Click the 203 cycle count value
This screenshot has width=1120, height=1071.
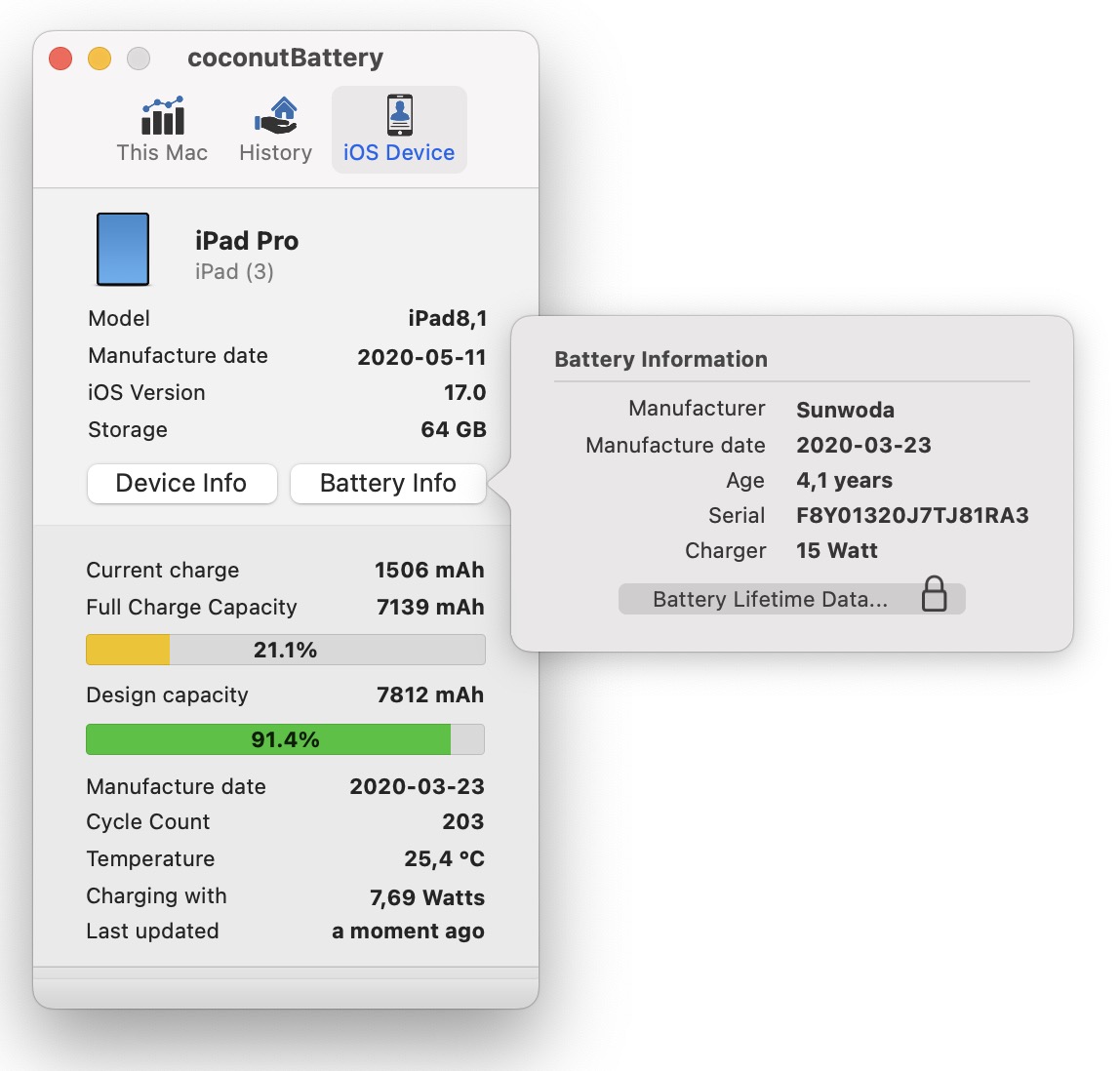pyautogui.click(x=463, y=822)
